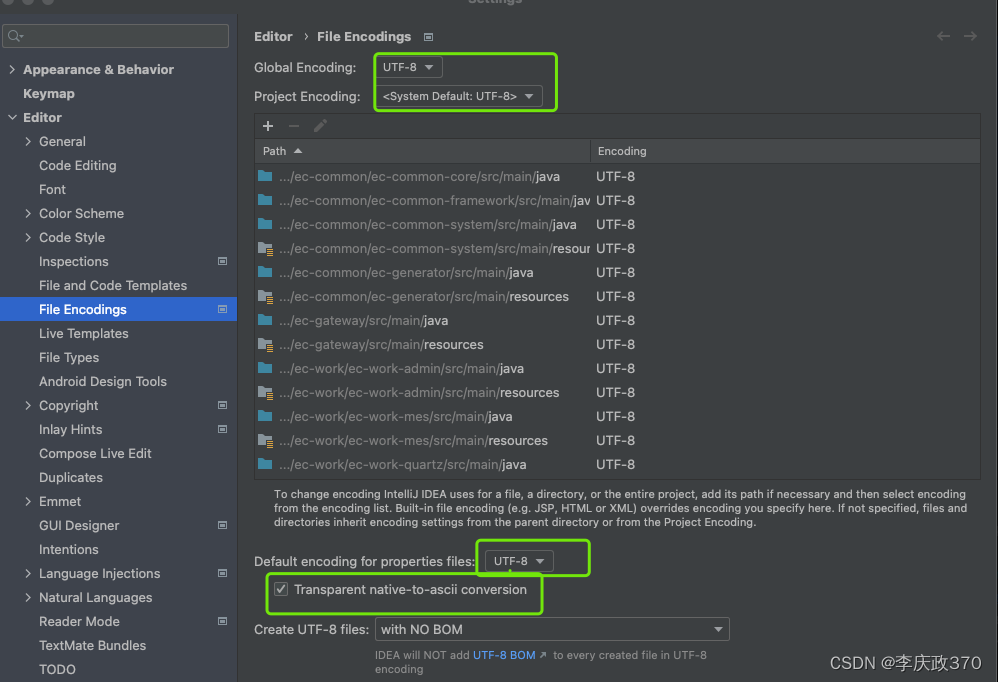Image resolution: width=998 pixels, height=682 pixels.
Task: Expand Appearance & Behavior section
Action: [12, 69]
